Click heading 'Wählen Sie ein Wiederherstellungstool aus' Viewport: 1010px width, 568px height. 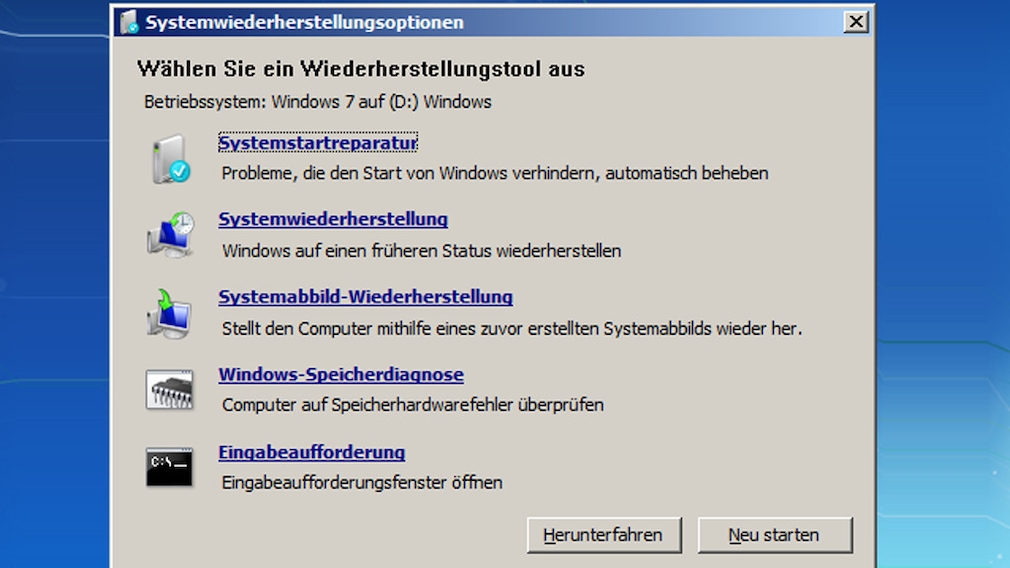(361, 69)
